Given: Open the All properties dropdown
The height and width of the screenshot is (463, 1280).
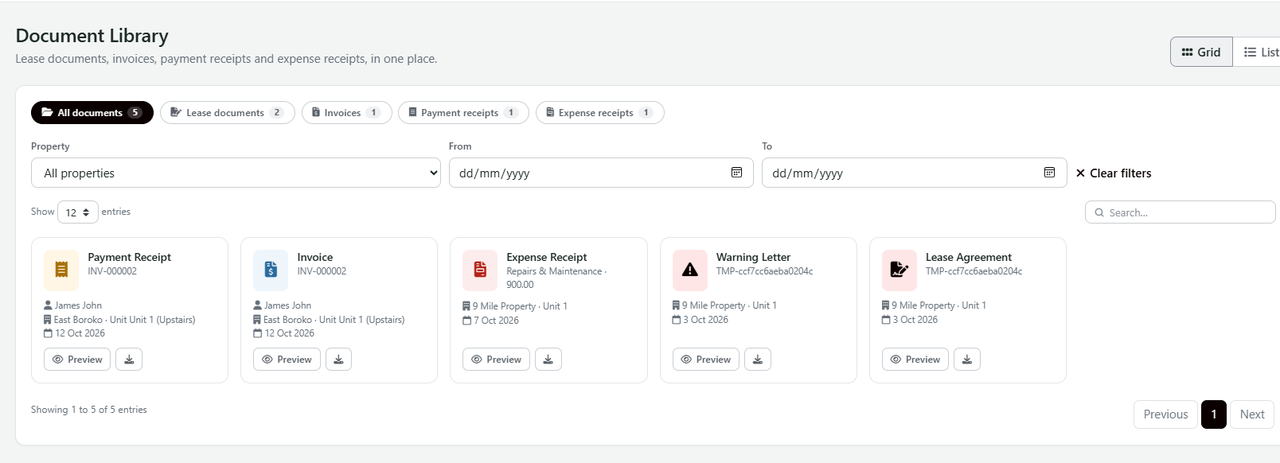Looking at the screenshot, I should pos(236,173).
